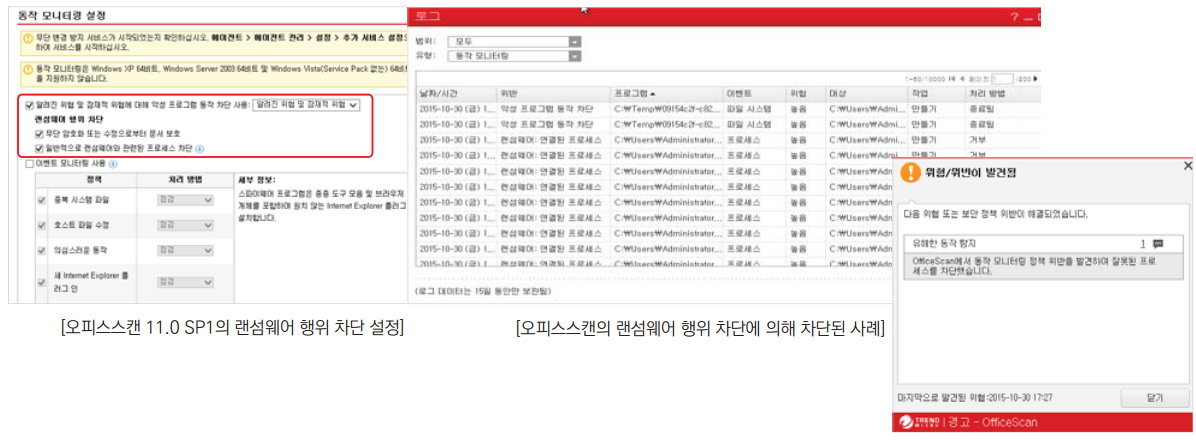The height and width of the screenshot is (447, 1196).
Task: Sort the log by 위반 column
Action: 554,94
